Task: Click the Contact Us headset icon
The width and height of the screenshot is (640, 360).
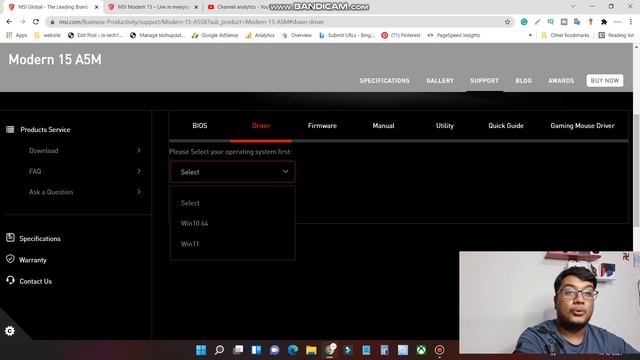Action: point(10,280)
